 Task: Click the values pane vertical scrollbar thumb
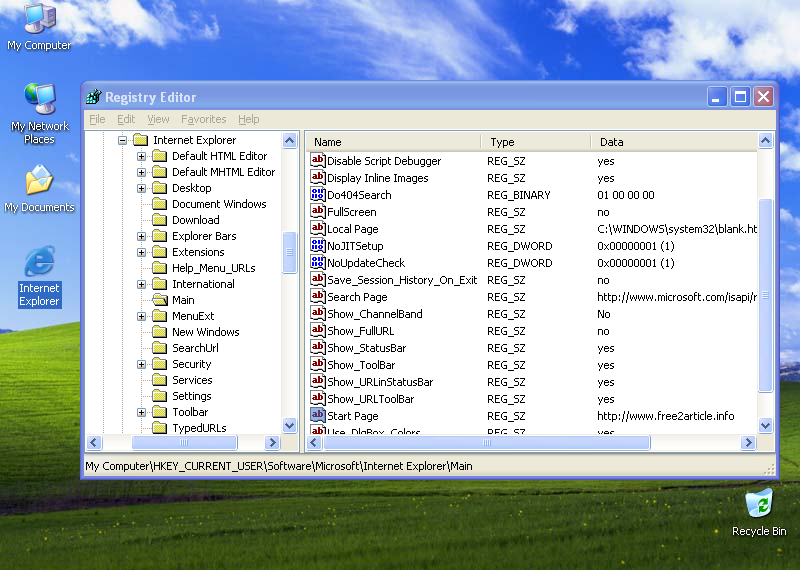pyautogui.click(x=765, y=295)
